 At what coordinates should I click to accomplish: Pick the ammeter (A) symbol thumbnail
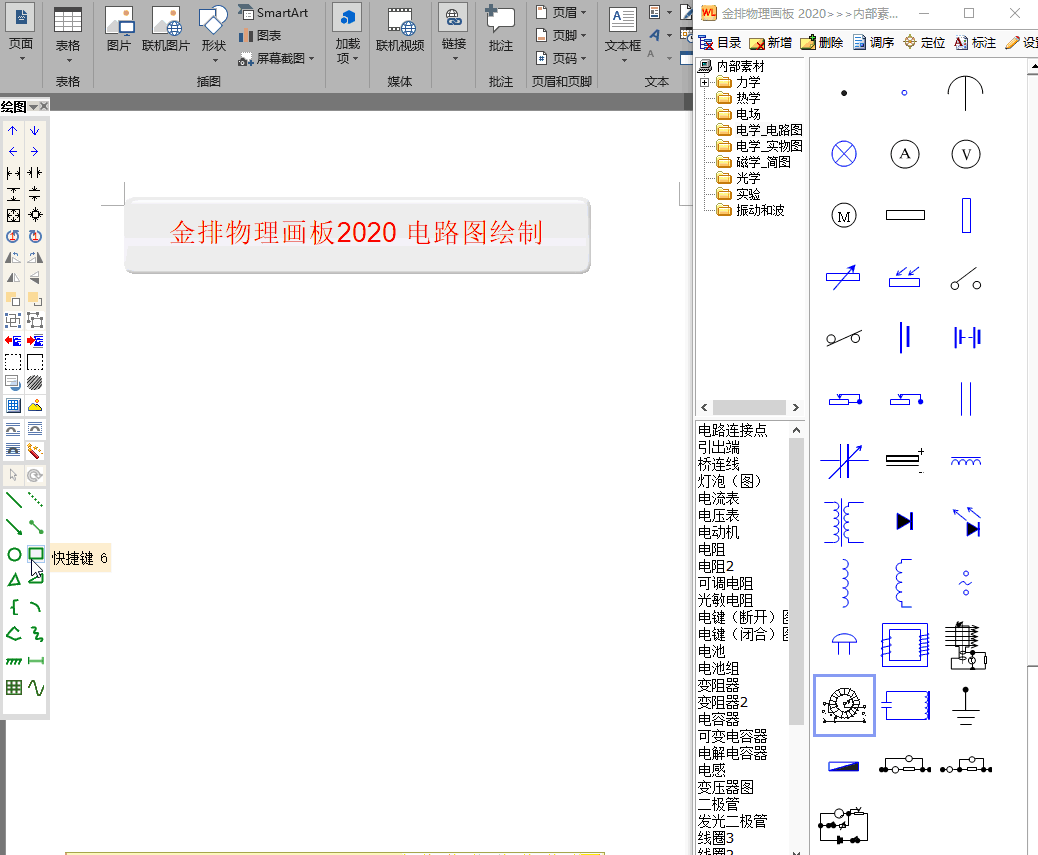point(905,155)
